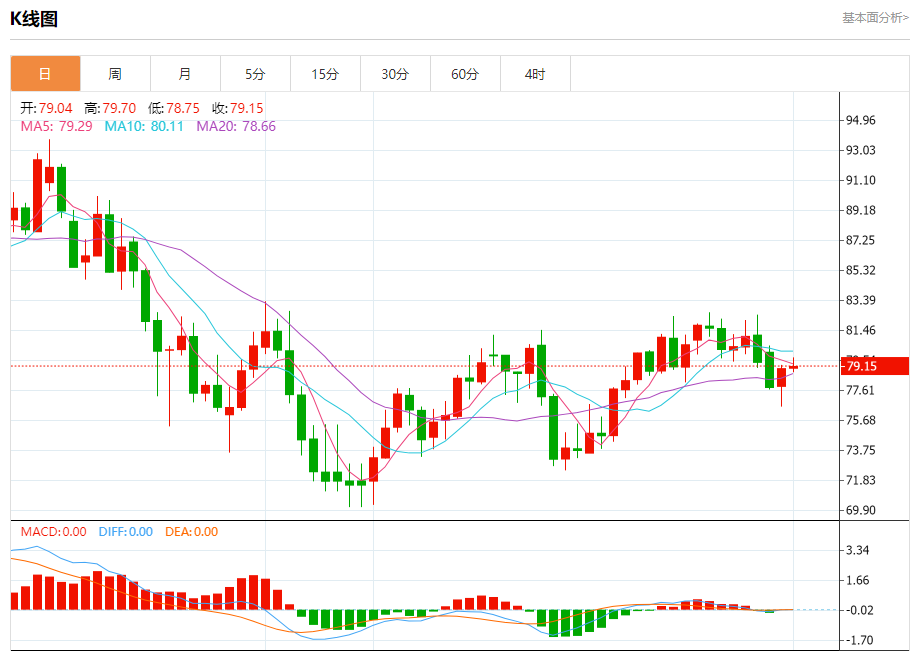918x651 pixels.
Task: Click the 94.96 price axis label
Action: coord(861,121)
